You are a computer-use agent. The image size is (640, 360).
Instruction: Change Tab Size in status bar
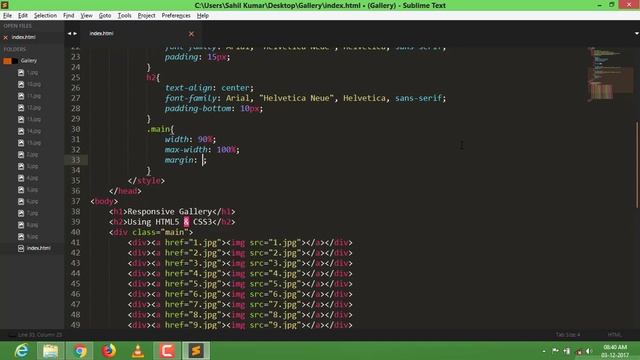568,335
